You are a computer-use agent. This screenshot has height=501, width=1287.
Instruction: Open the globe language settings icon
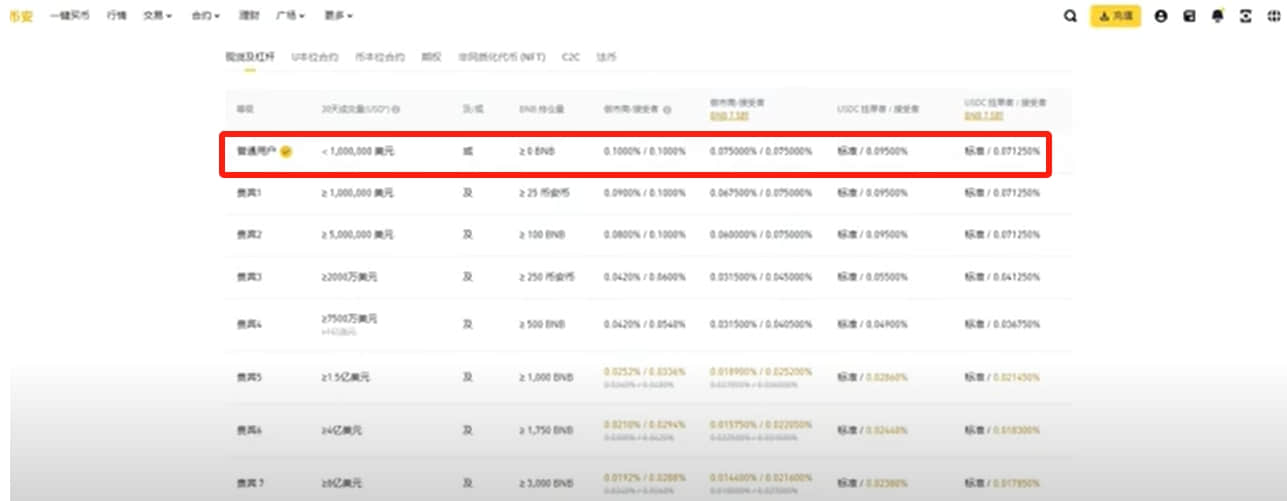tap(1273, 16)
